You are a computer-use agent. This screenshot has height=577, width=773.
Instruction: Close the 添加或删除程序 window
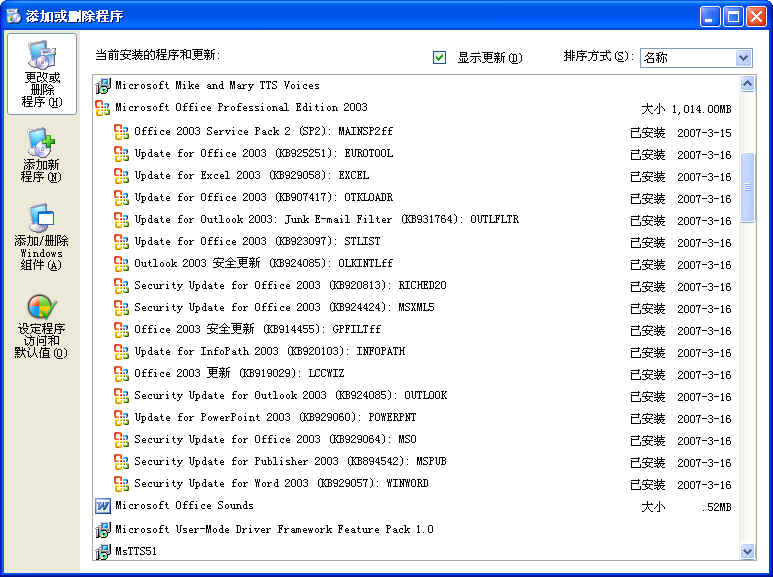(756, 17)
